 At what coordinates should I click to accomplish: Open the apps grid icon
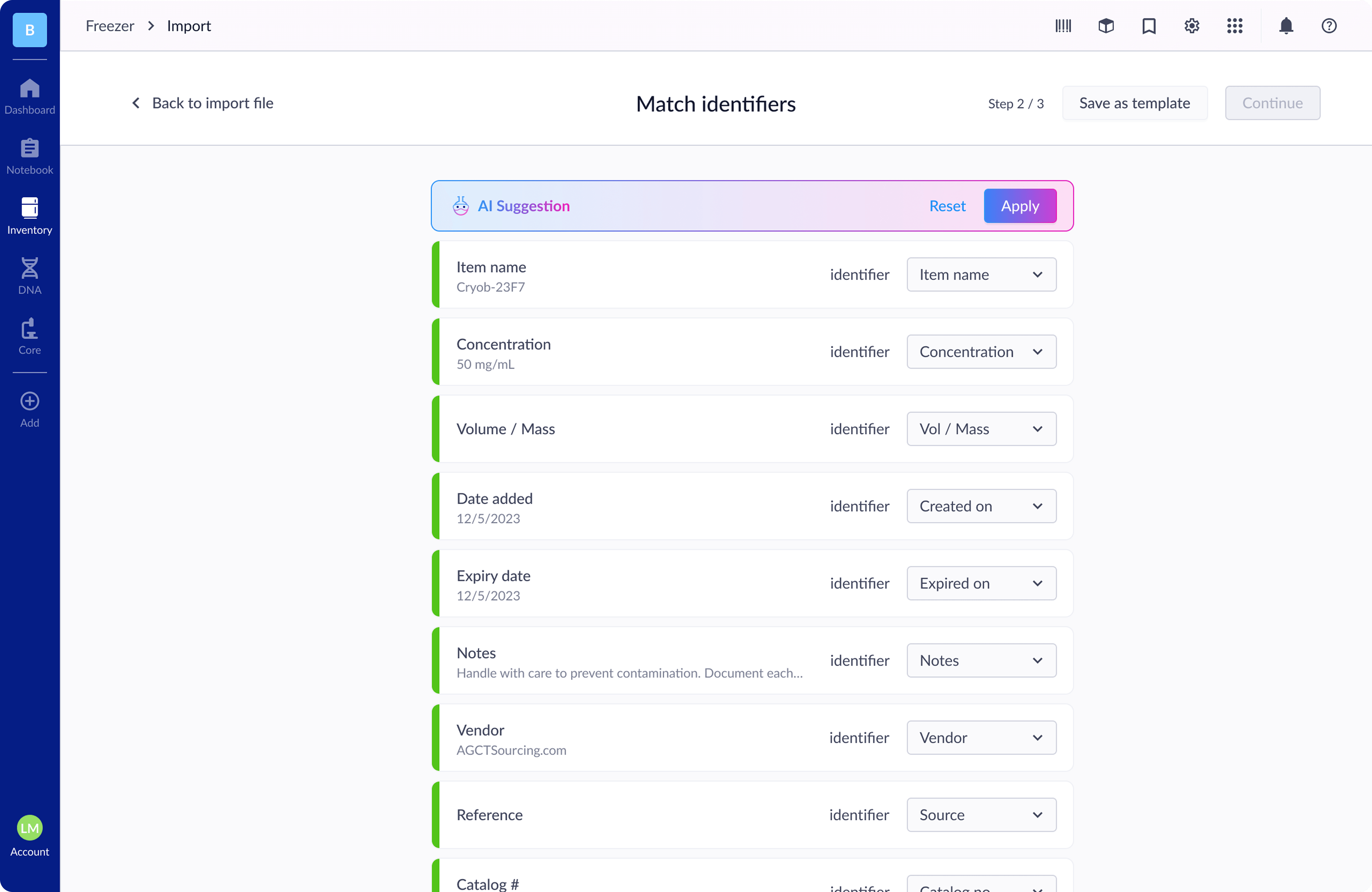(1234, 26)
